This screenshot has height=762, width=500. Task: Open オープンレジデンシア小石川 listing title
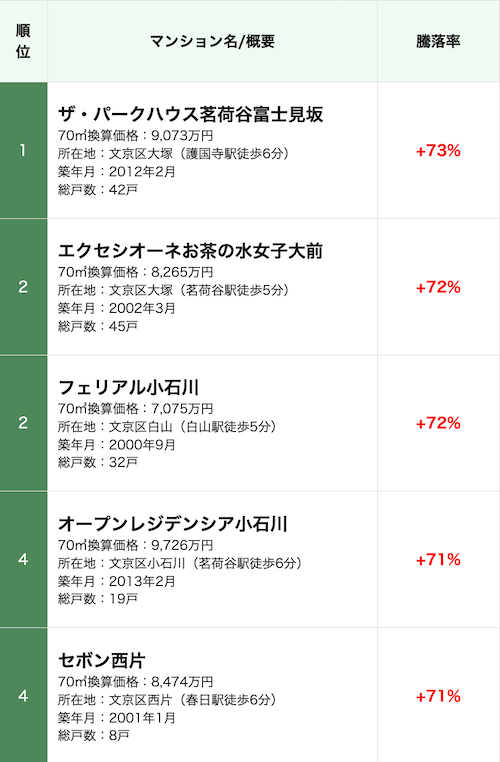pyautogui.click(x=173, y=524)
